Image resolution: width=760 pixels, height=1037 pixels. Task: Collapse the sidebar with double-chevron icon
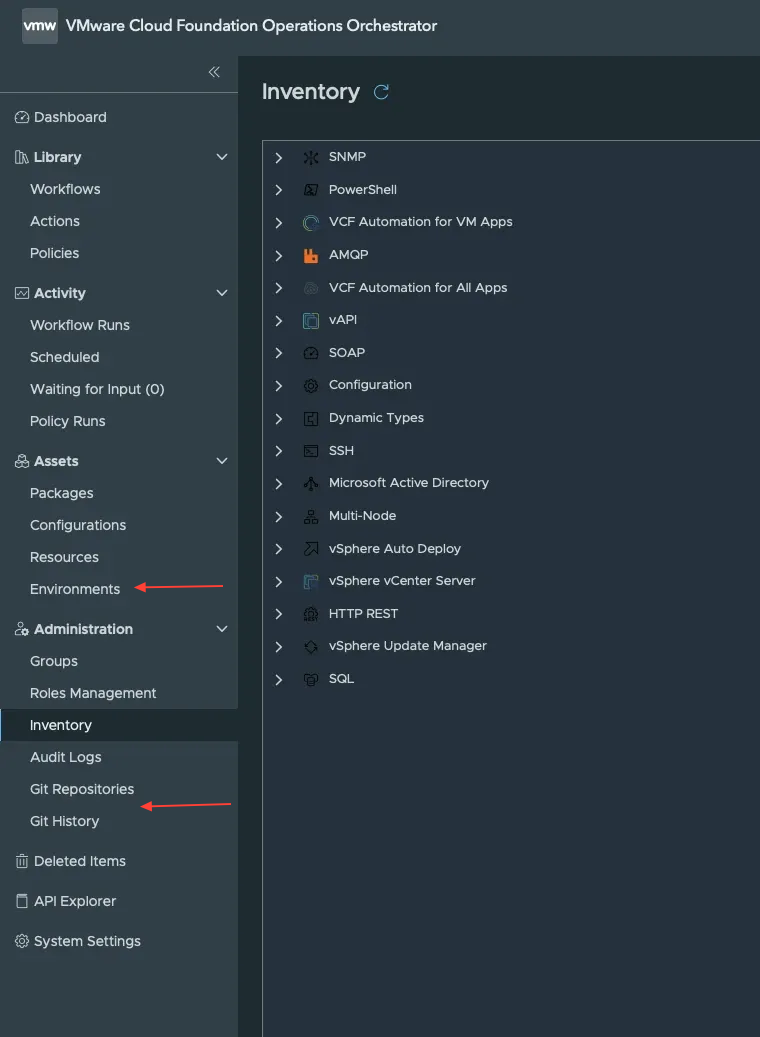[x=214, y=72]
